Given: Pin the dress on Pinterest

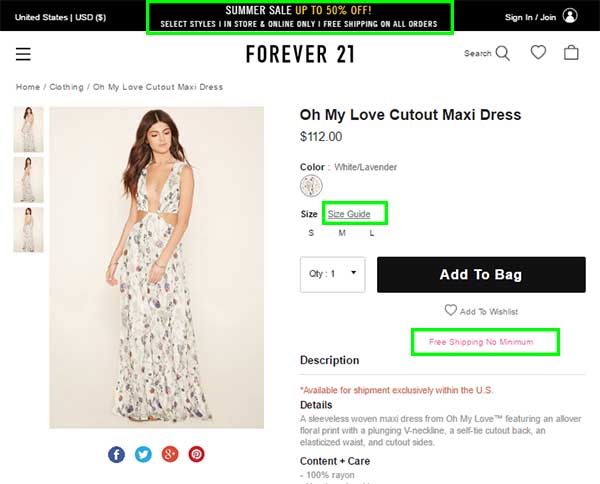Looking at the screenshot, I should (197, 454).
